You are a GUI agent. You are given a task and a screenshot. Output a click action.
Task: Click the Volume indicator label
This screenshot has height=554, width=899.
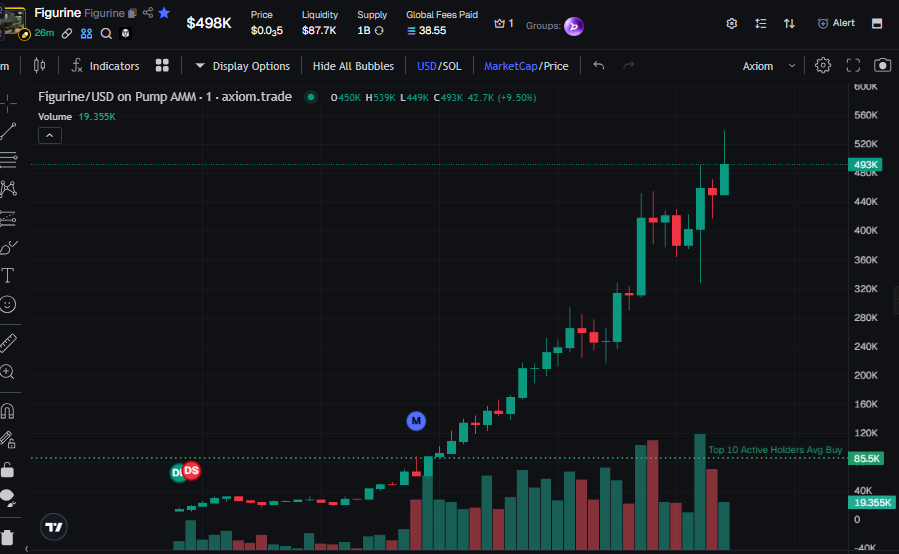[55, 116]
